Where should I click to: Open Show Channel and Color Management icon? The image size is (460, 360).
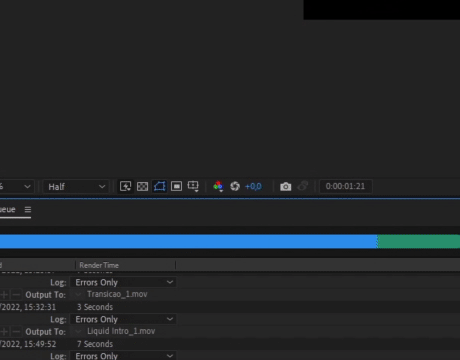click(x=218, y=186)
